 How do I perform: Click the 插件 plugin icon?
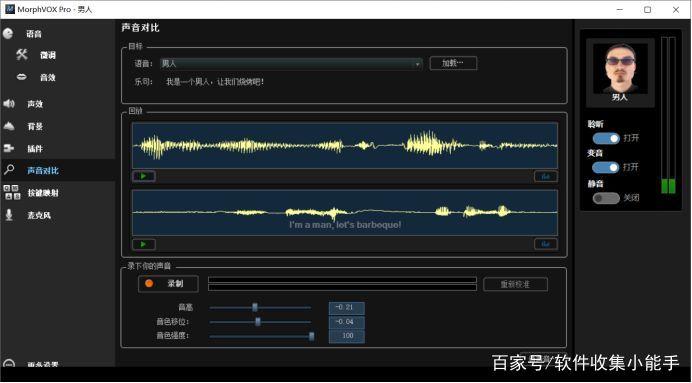(8, 148)
